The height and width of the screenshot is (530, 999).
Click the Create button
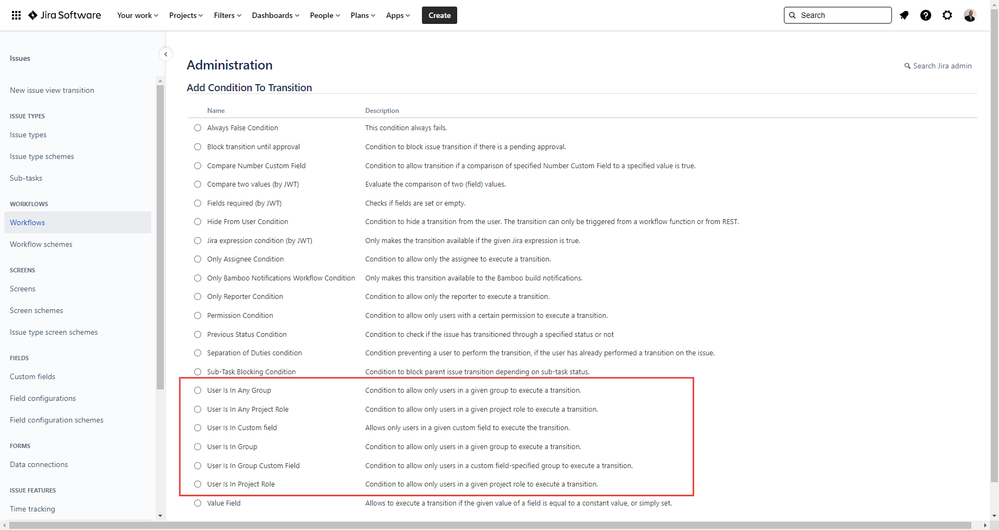pyautogui.click(x=440, y=15)
